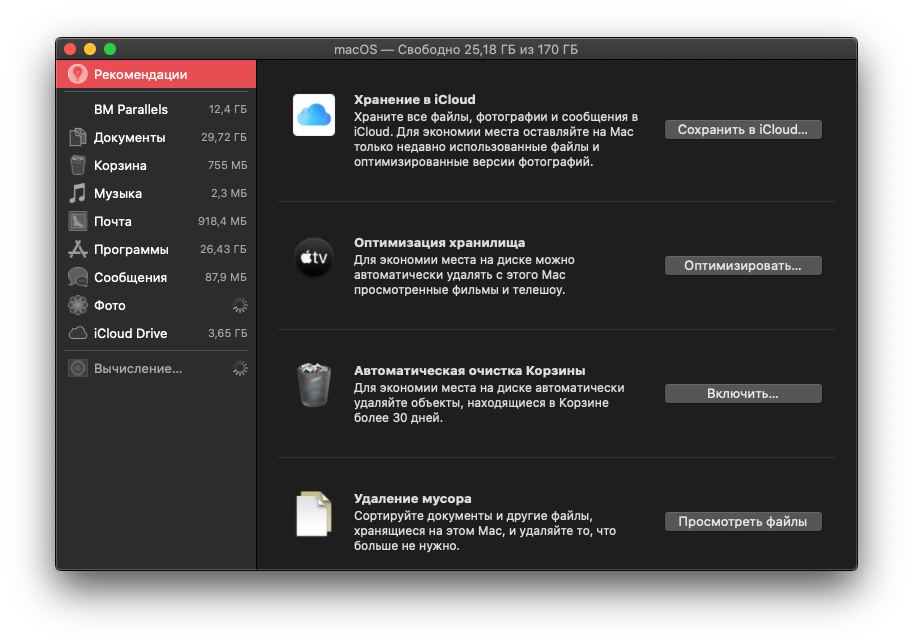
Task: Click the 918,4 МБ size value
Action: pos(222,221)
